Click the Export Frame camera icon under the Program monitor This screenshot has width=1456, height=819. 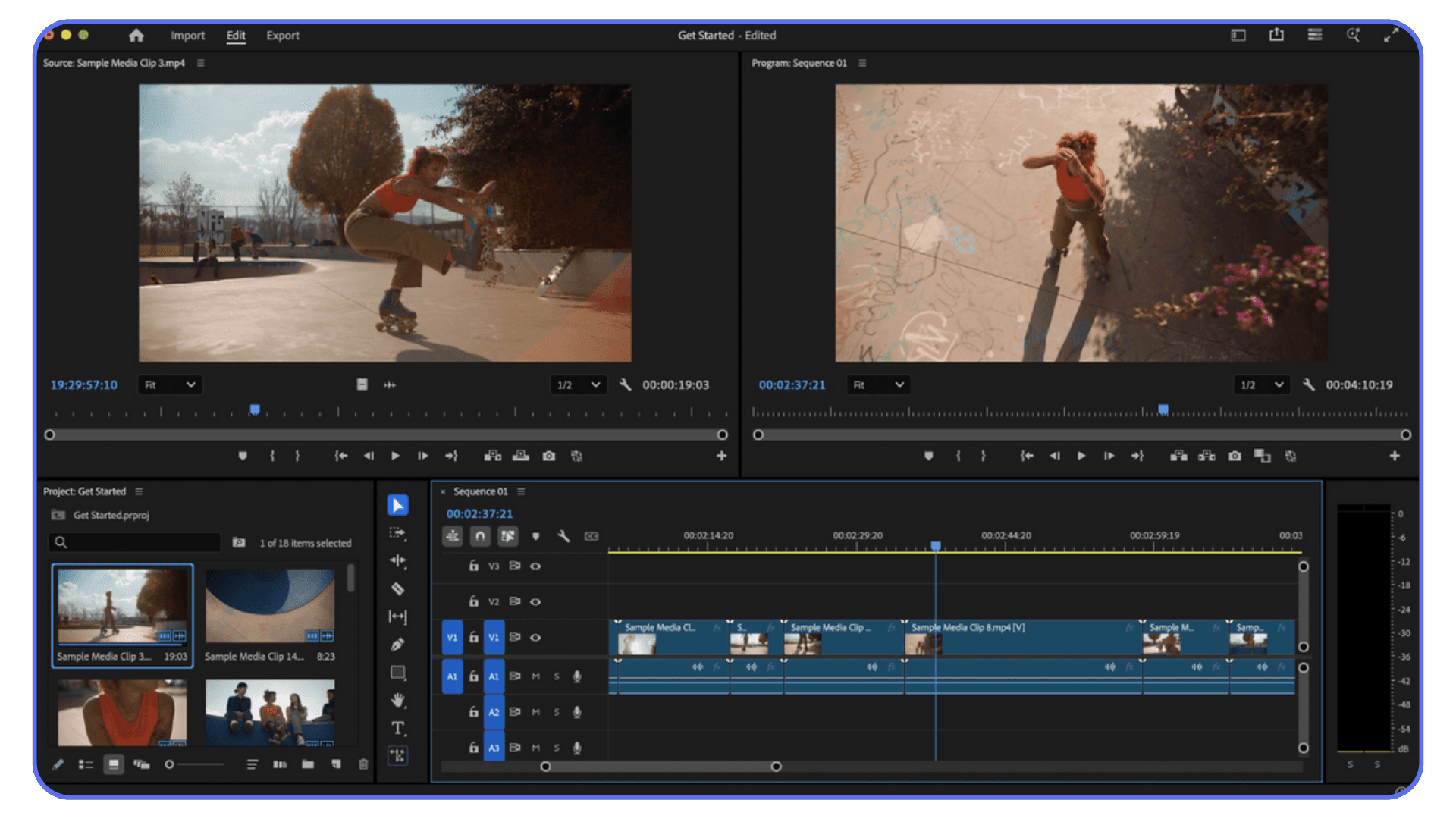tap(1235, 456)
